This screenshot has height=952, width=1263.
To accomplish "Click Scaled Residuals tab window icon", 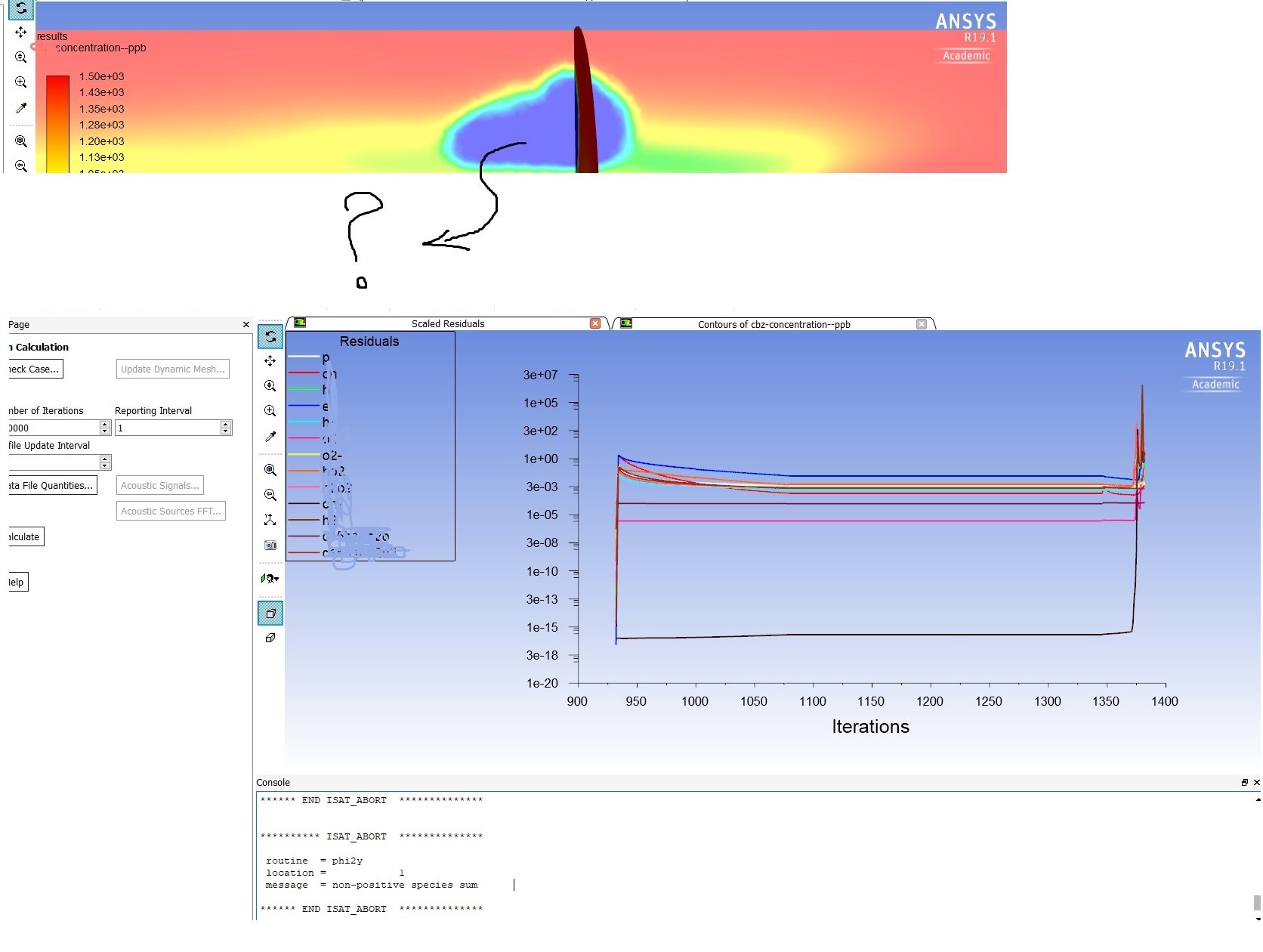I will (x=300, y=323).
